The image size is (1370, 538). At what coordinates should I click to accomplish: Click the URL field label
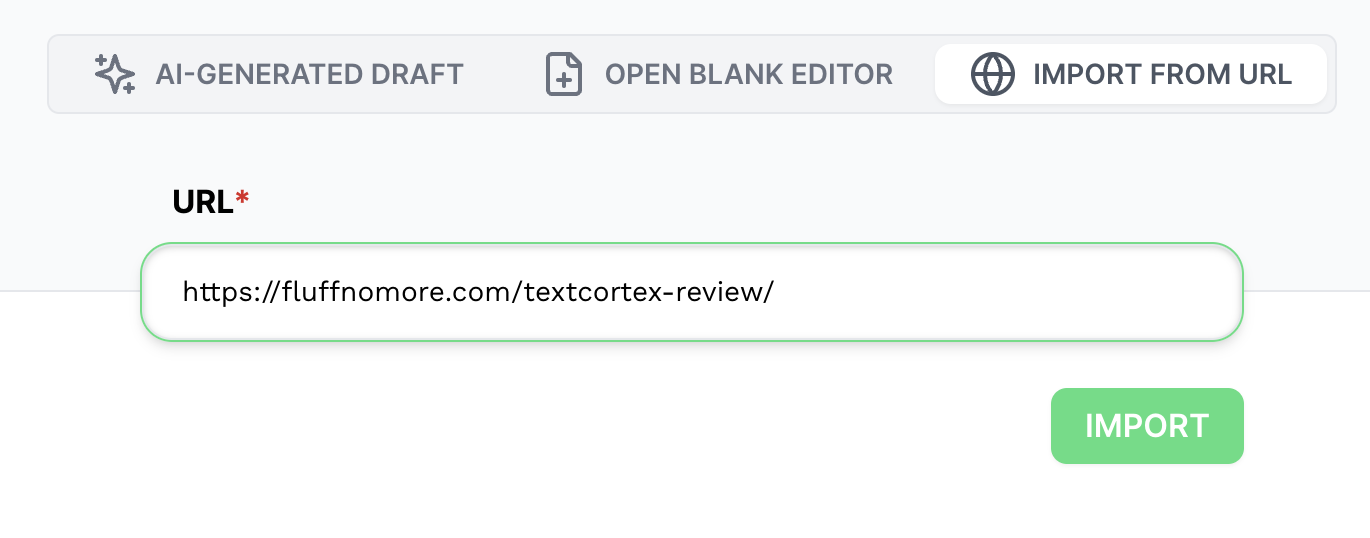pos(203,202)
